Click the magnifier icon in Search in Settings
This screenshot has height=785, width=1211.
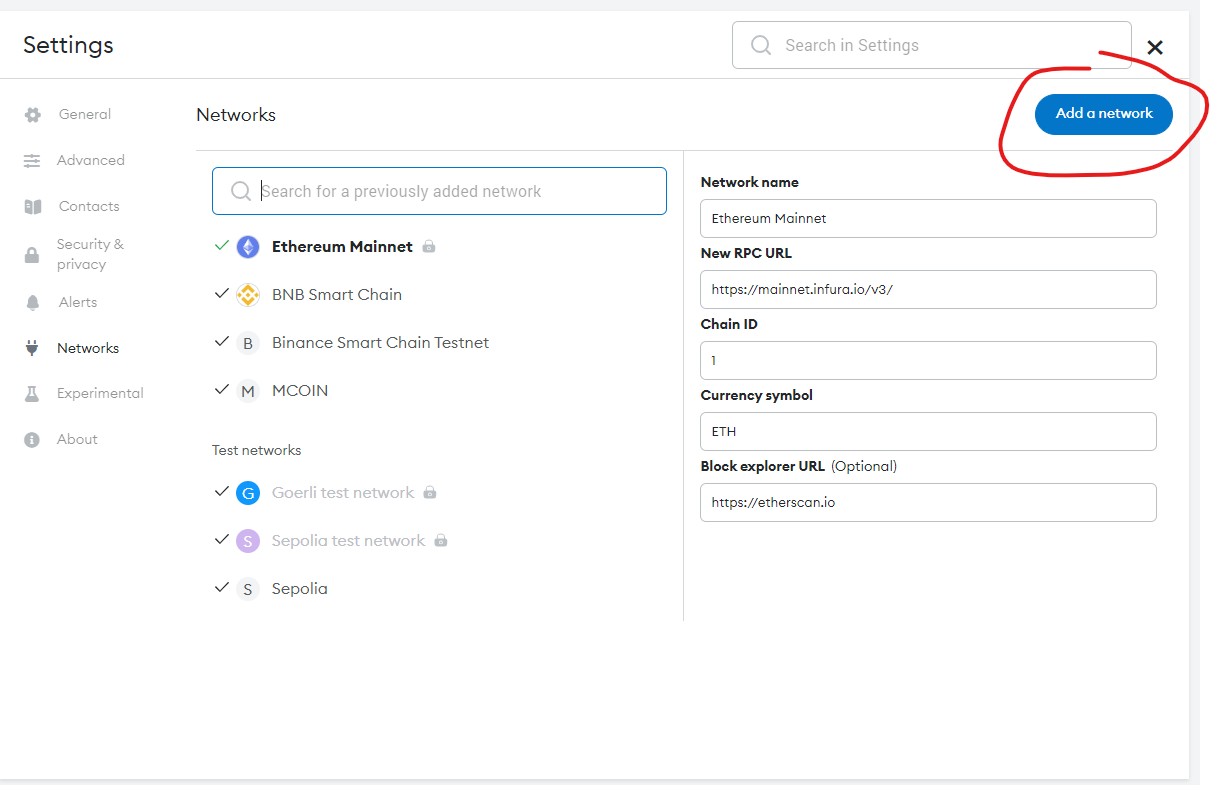761,45
